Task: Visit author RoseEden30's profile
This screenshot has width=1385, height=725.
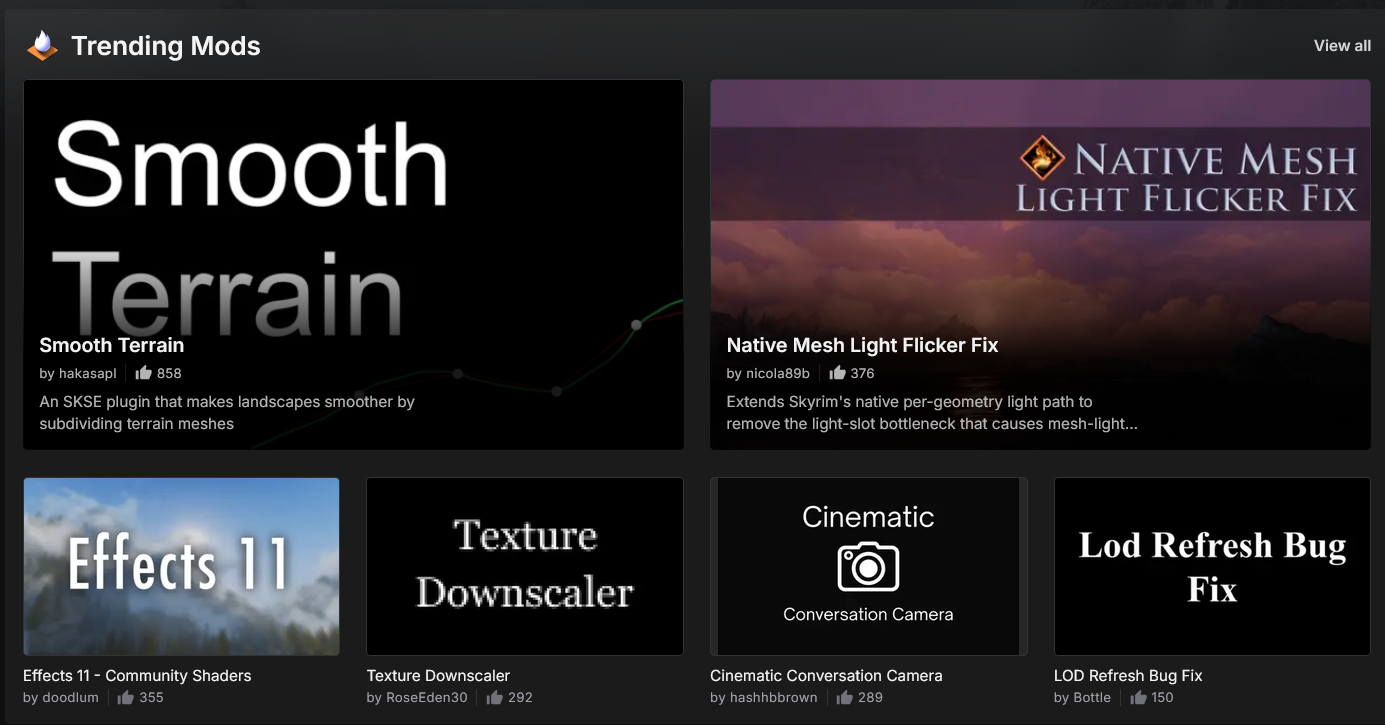Action: point(427,698)
